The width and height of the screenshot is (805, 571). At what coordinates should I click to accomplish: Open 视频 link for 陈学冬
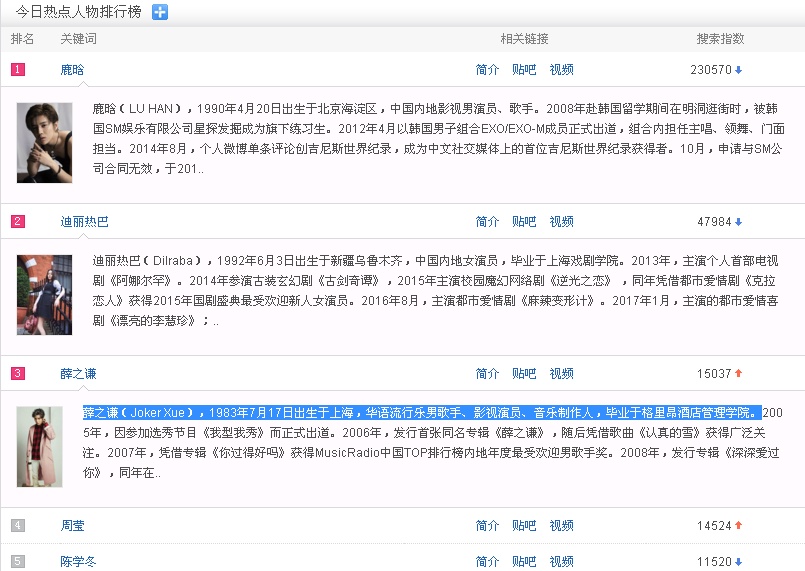coord(561,562)
